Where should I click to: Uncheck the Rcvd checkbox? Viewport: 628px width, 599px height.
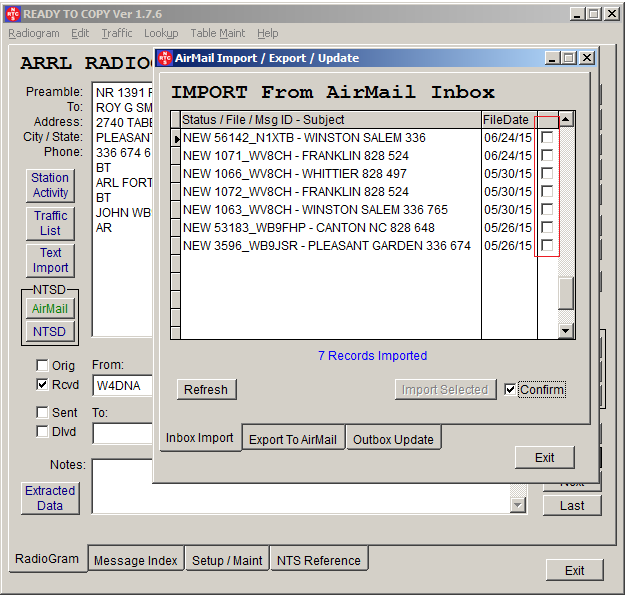click(42, 384)
